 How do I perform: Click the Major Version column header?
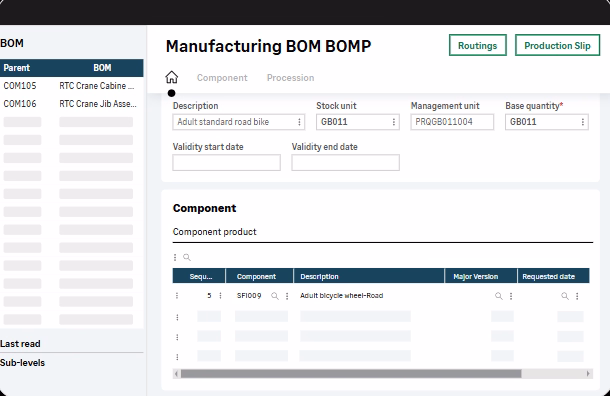coord(481,276)
